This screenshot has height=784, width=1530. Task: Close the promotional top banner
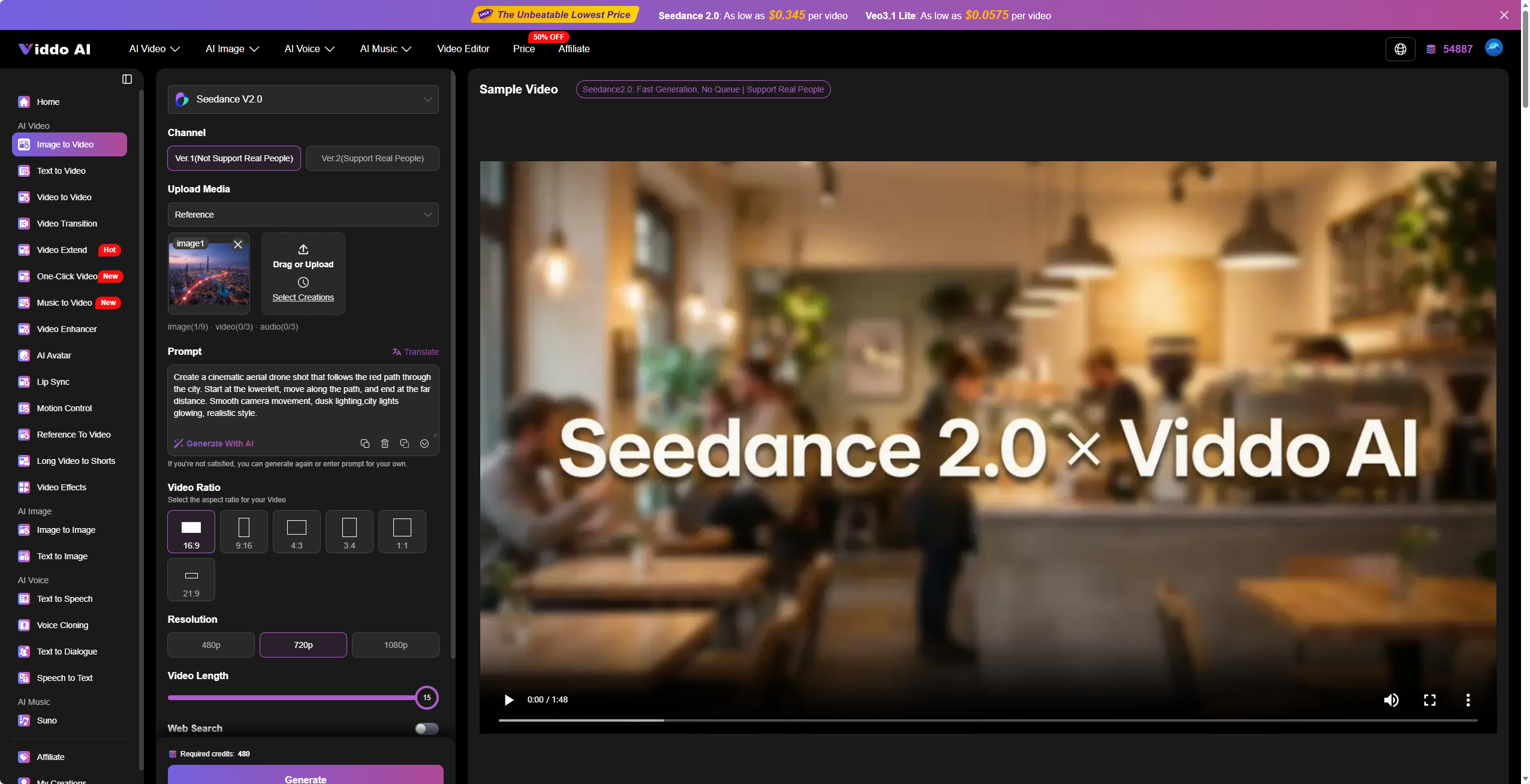point(1504,15)
